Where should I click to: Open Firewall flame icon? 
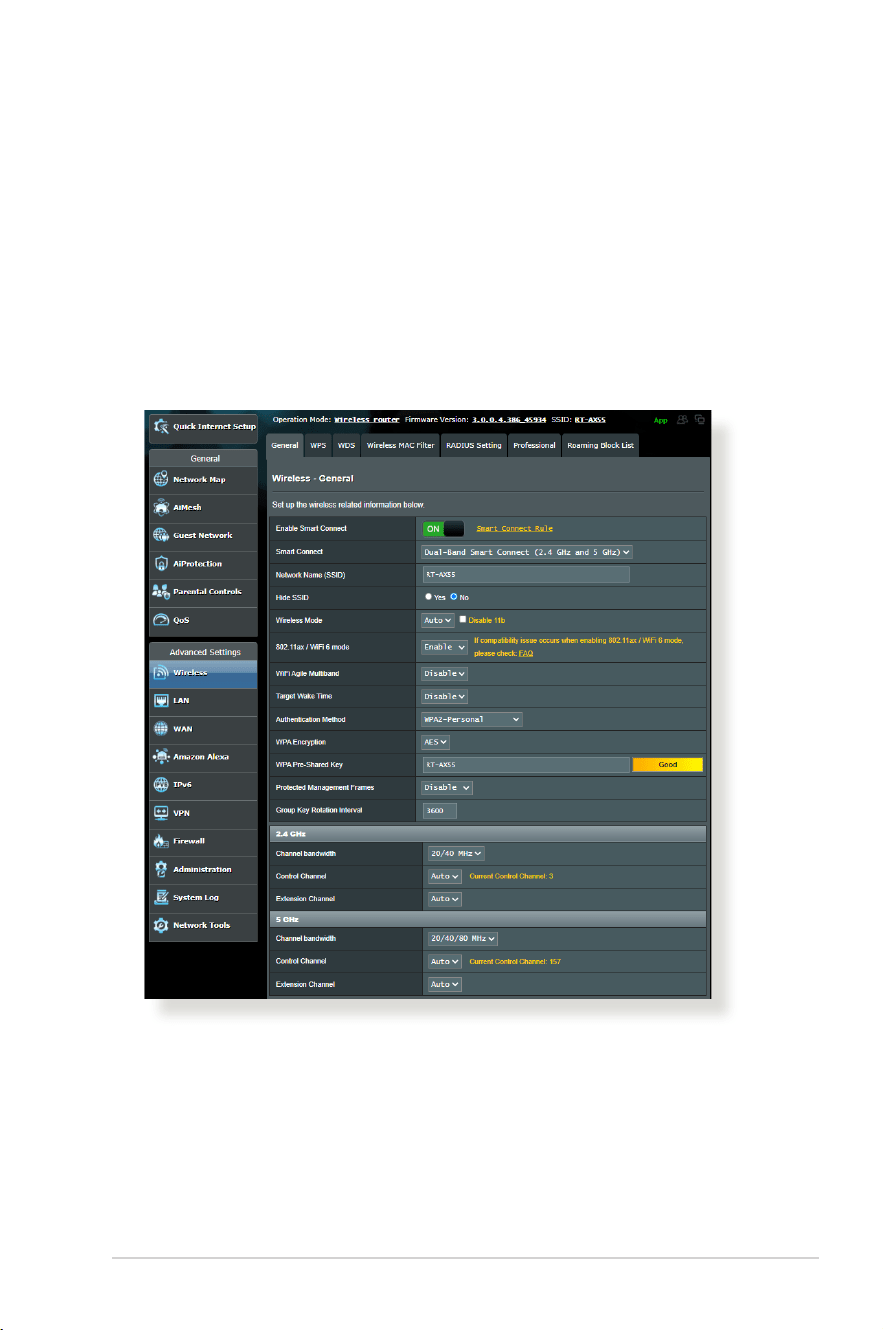click(x=161, y=841)
